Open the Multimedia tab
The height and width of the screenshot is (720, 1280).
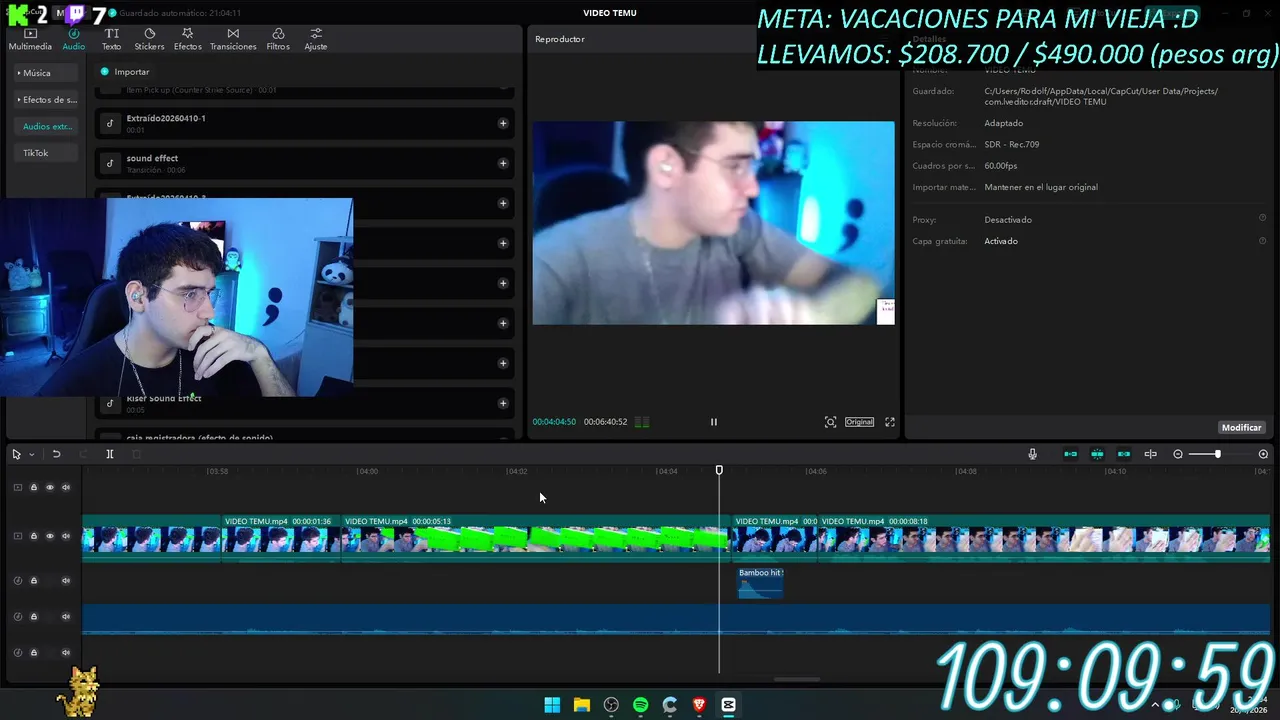point(30,39)
